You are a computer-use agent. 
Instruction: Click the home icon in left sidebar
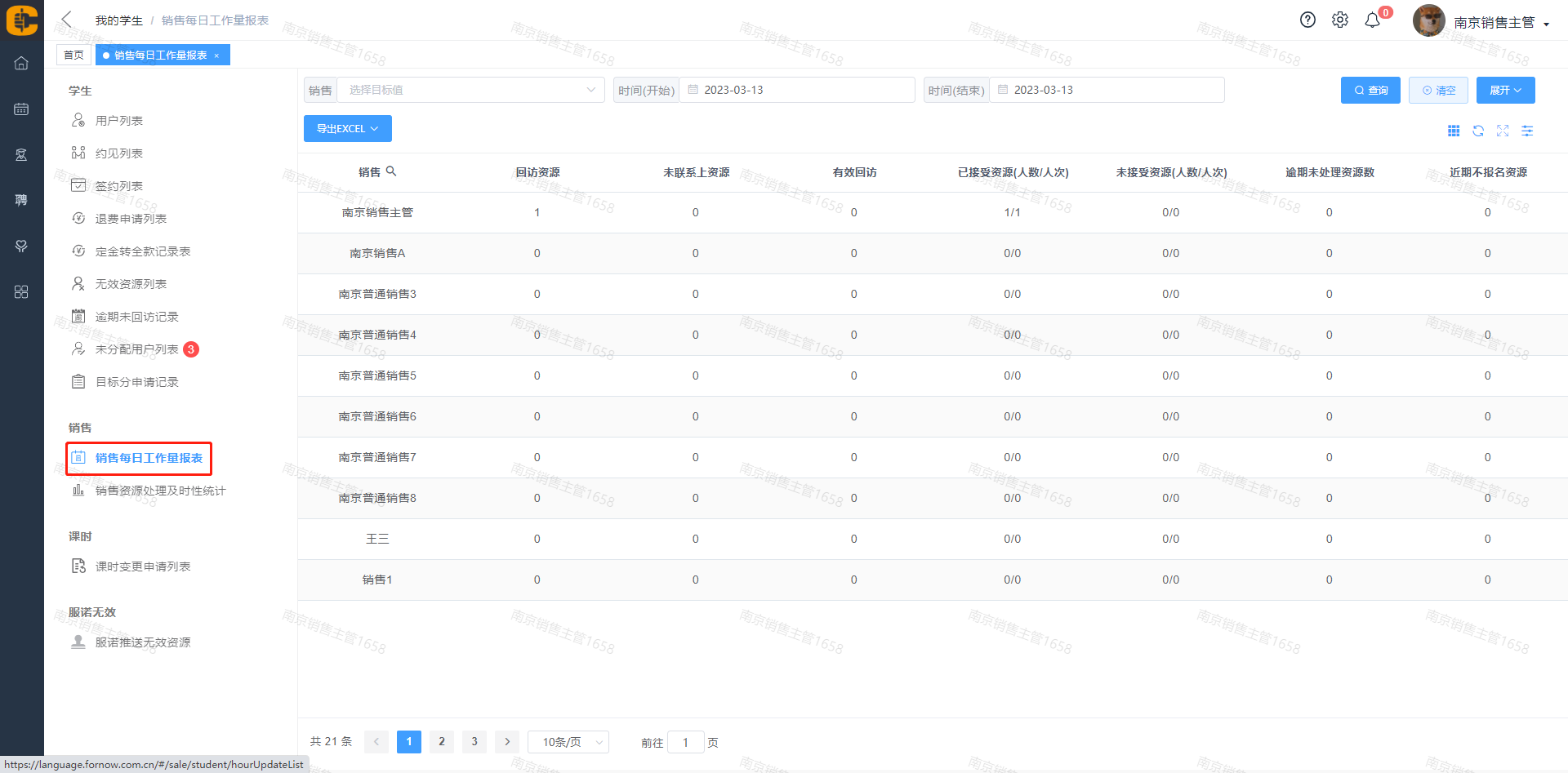21,63
